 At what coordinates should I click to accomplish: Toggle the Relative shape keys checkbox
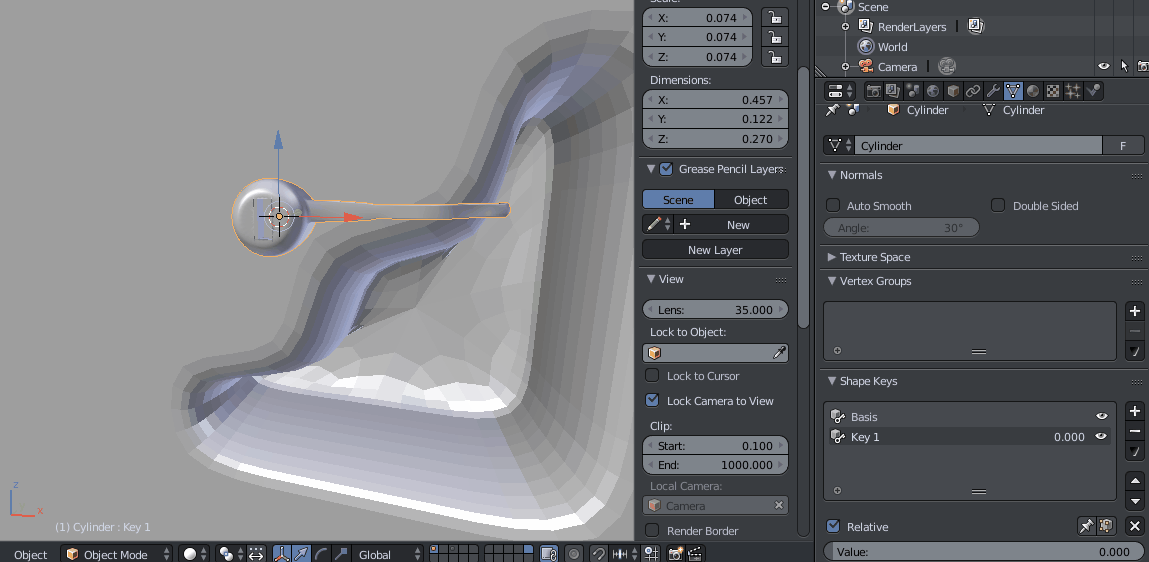coord(833,527)
